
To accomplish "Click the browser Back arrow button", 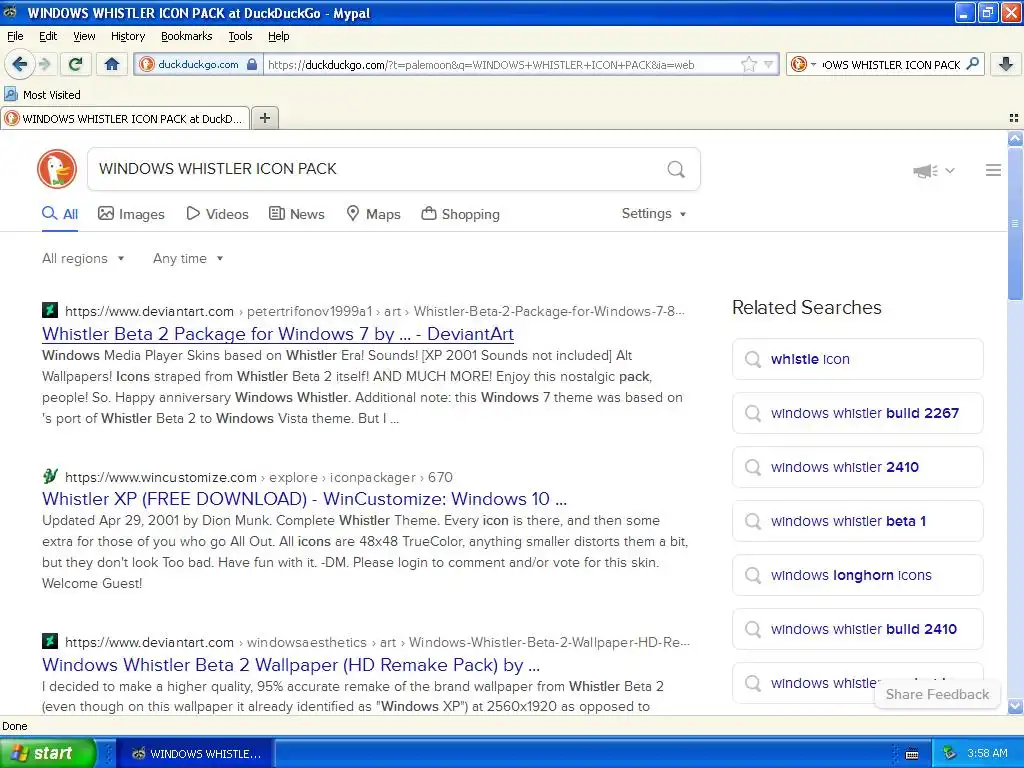I will [x=19, y=64].
